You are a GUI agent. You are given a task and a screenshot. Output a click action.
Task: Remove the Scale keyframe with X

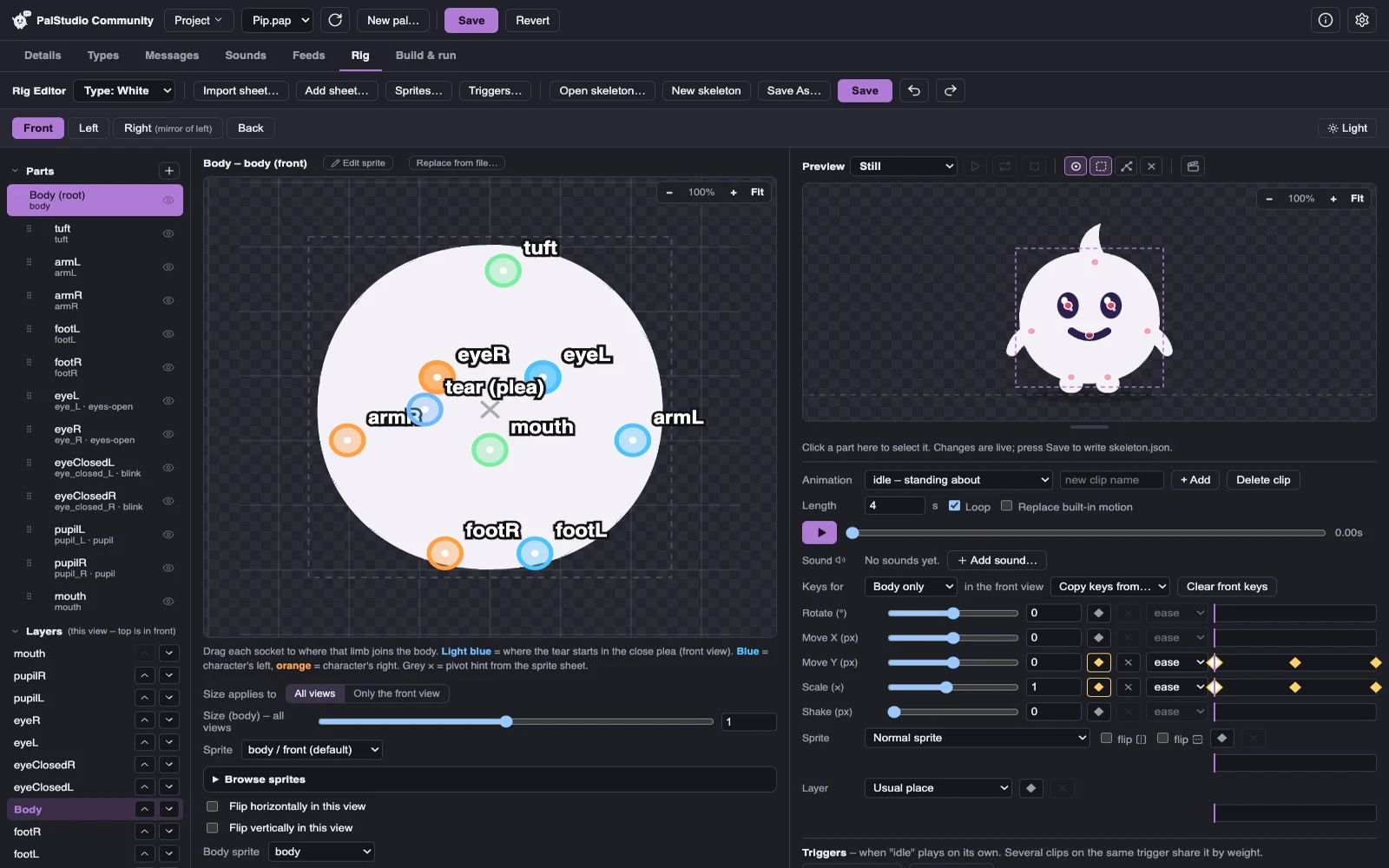pos(1128,687)
